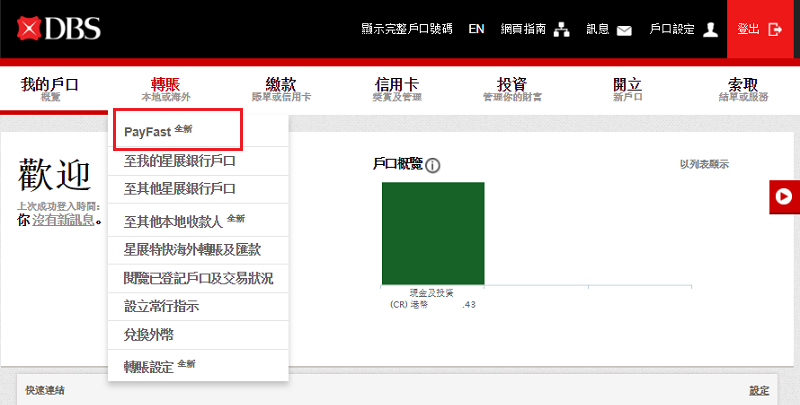Click the logout (登出) button
Image resolution: width=800 pixels, height=405 pixels.
762,30
